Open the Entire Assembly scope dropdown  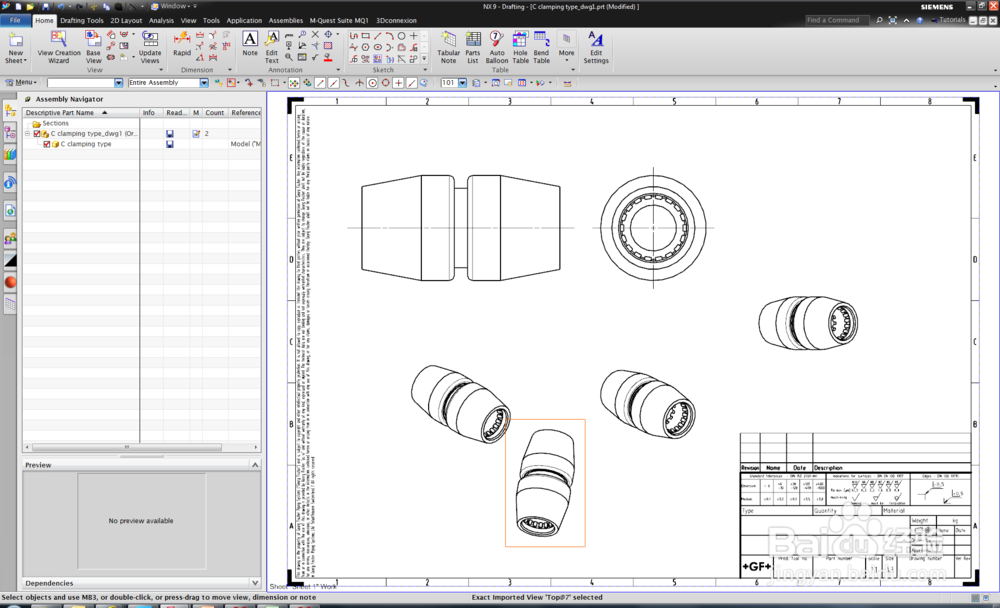[204, 83]
